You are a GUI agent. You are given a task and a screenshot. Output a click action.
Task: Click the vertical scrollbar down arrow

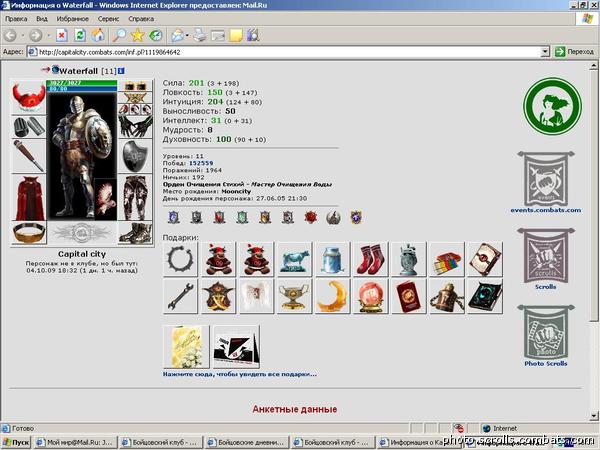point(593,416)
